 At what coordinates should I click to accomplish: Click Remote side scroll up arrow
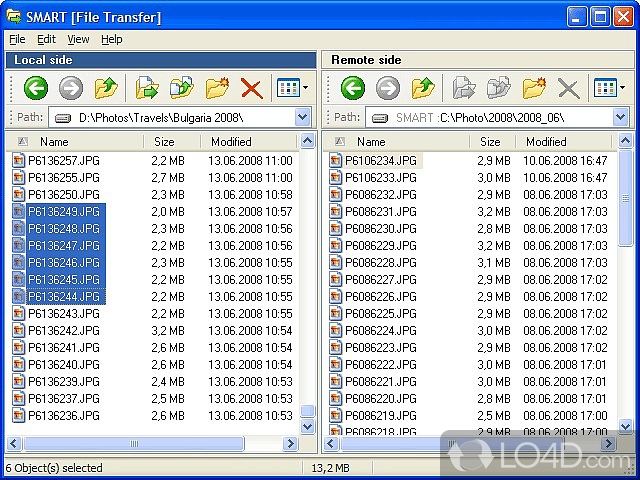click(x=625, y=141)
